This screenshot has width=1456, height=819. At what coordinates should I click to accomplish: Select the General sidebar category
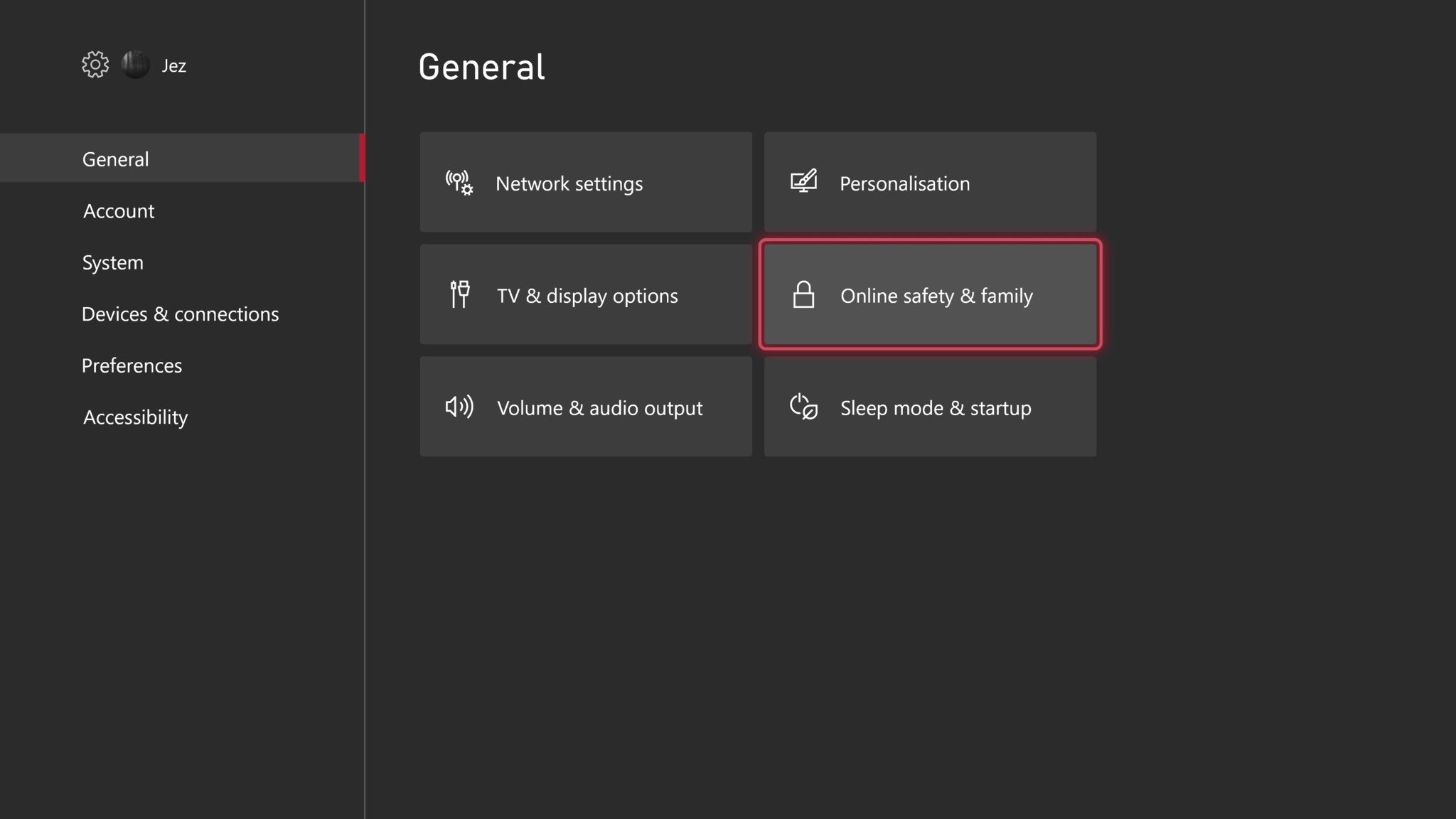[116, 159]
